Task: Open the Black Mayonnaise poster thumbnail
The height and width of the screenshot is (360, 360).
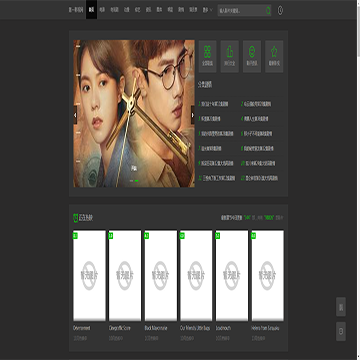Action: pos(161,275)
